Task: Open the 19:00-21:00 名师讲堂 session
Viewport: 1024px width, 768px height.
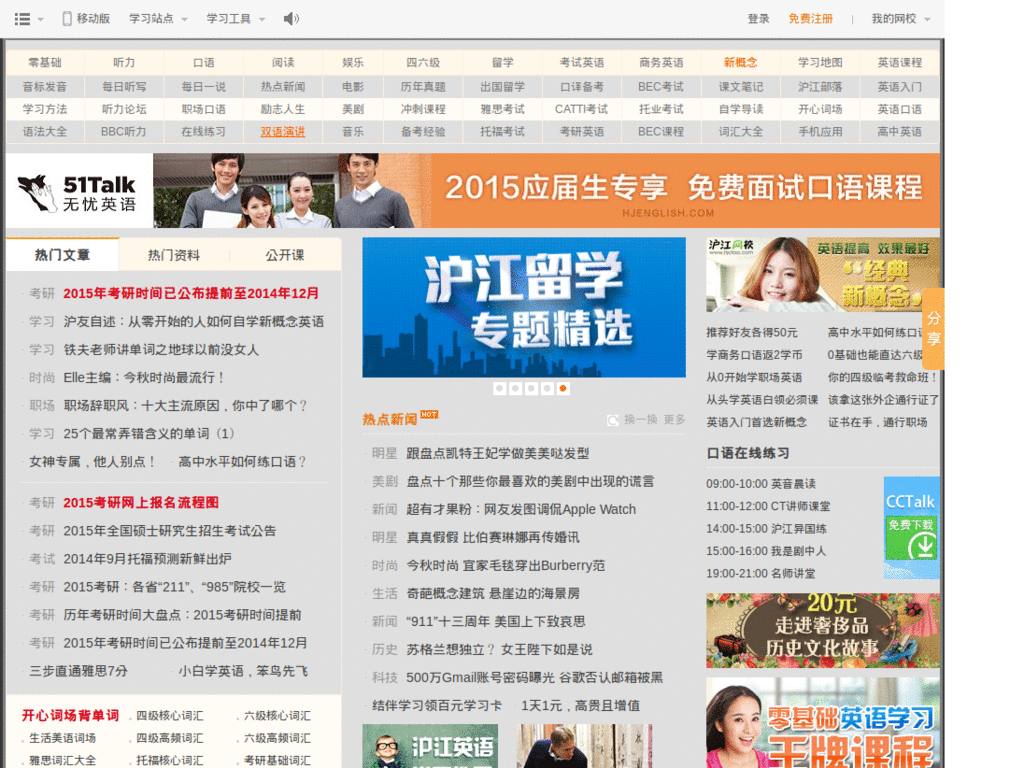Action: pyautogui.click(x=761, y=573)
